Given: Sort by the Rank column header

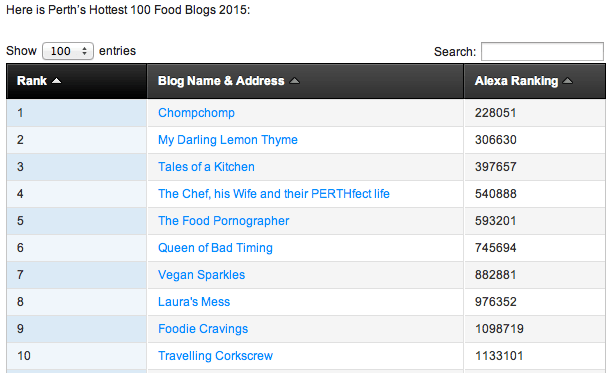Looking at the screenshot, I should tap(76, 81).
